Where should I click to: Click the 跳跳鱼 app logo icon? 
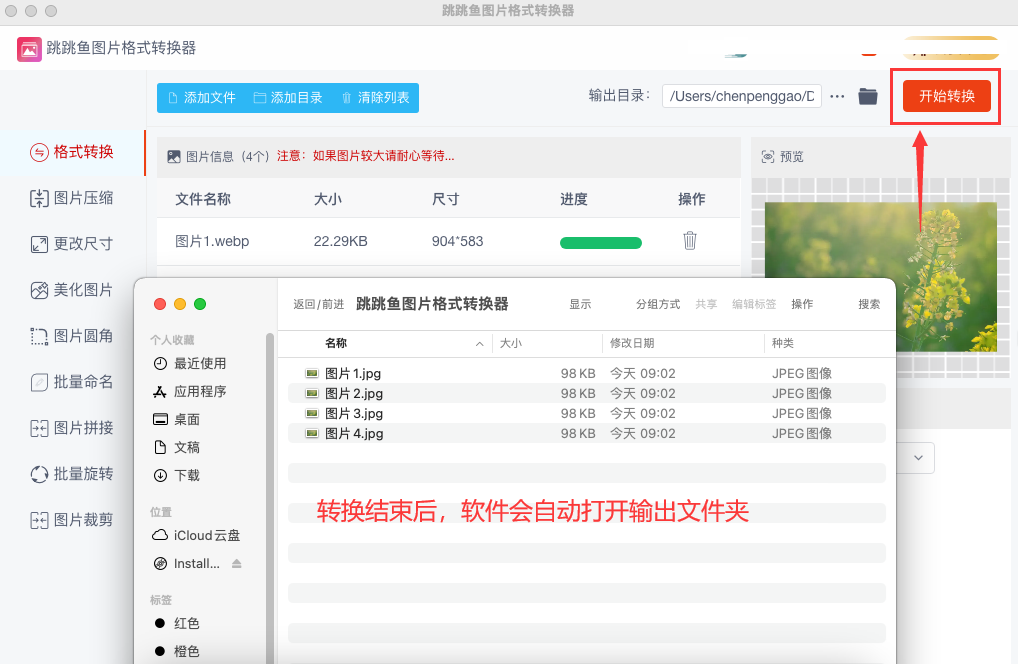click(29, 49)
